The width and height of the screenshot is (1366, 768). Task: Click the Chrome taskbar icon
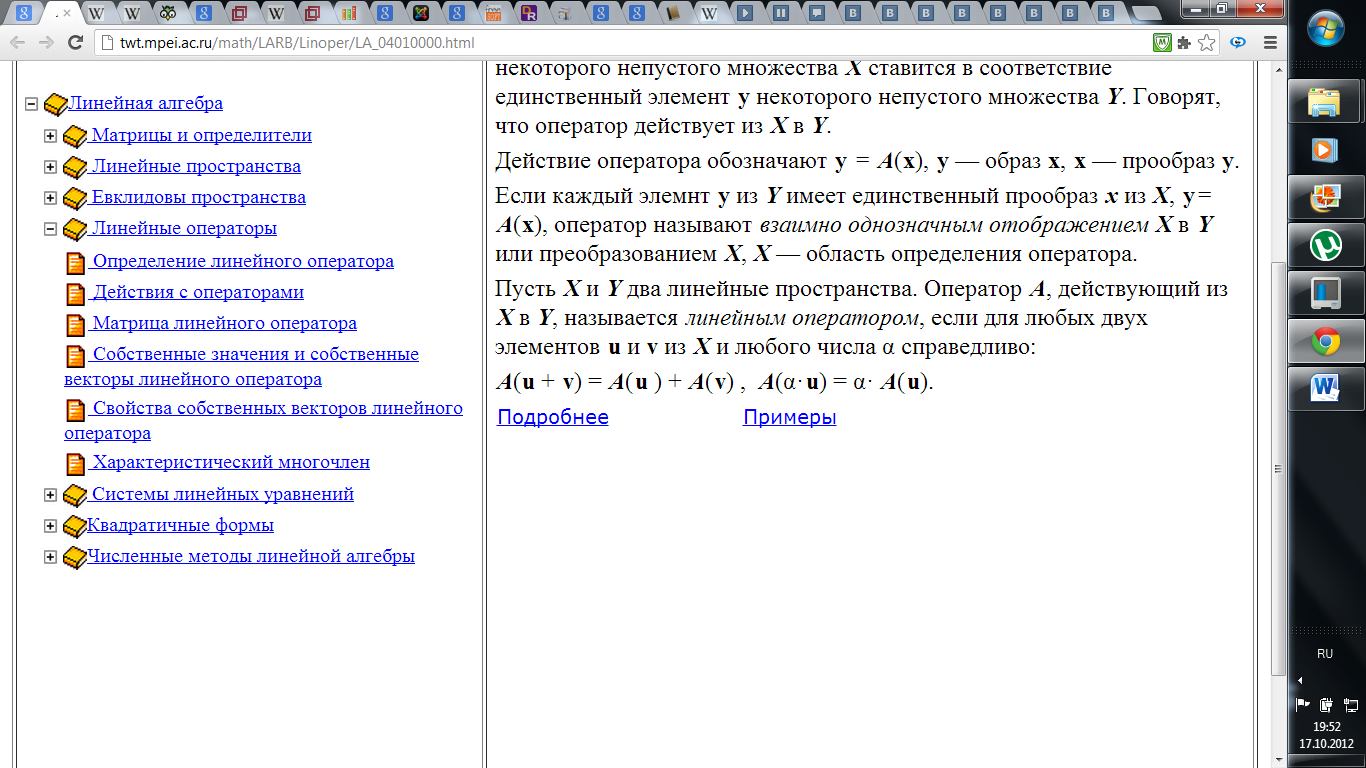pyautogui.click(x=1325, y=342)
